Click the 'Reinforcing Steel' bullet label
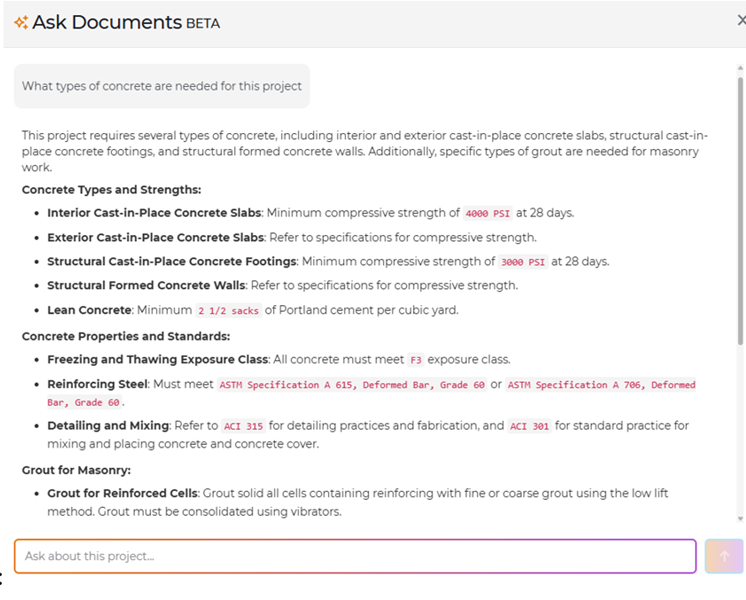The image size is (746, 600). tap(98, 384)
